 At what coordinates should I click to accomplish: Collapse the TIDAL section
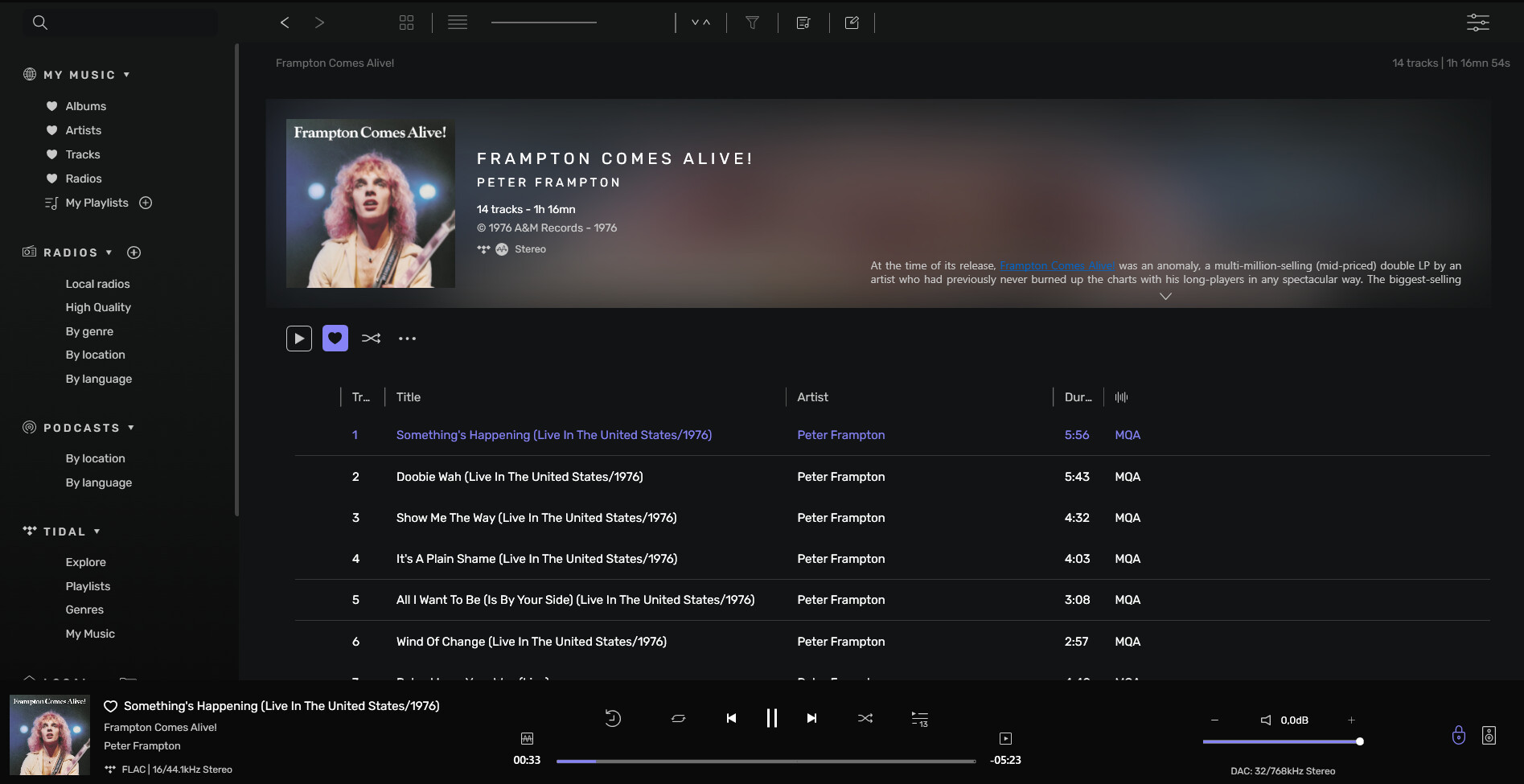point(97,532)
